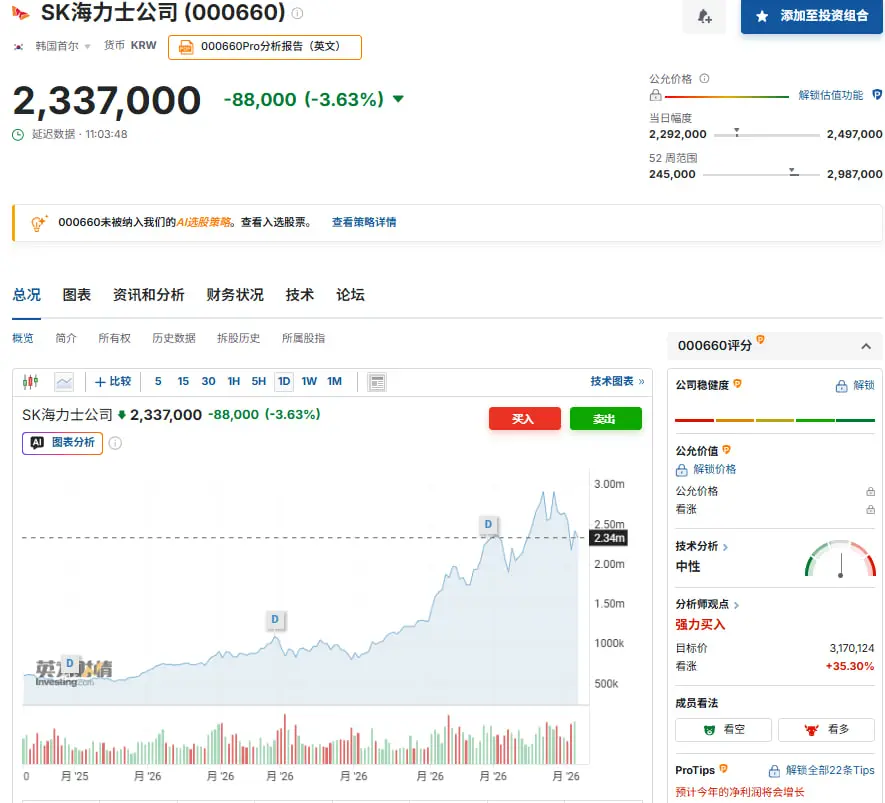Click the news overlay icon in chart toolbar
Image resolution: width=885 pixels, height=803 pixels.
click(x=377, y=382)
